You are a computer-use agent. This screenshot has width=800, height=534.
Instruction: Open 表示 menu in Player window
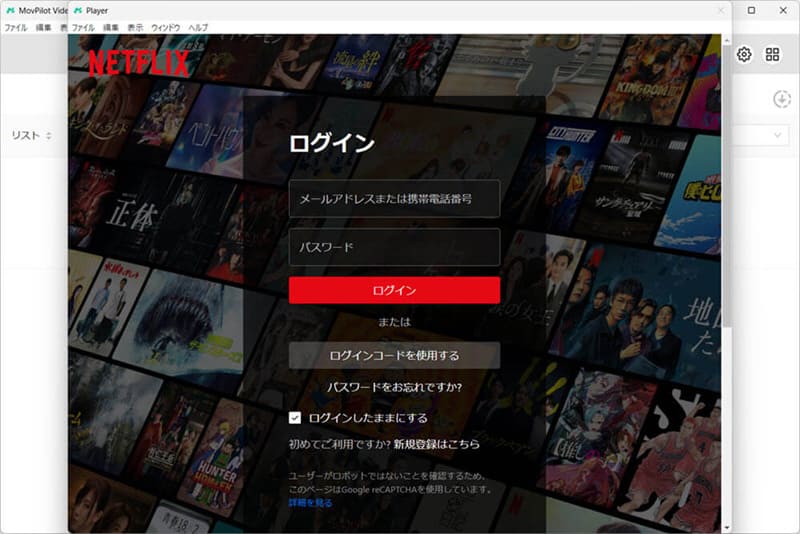click(135, 28)
